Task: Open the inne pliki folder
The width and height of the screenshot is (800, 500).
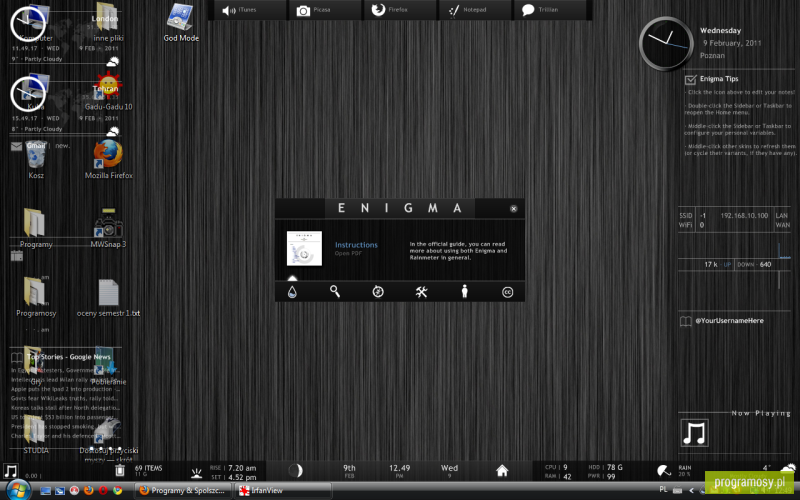Action: click(108, 22)
